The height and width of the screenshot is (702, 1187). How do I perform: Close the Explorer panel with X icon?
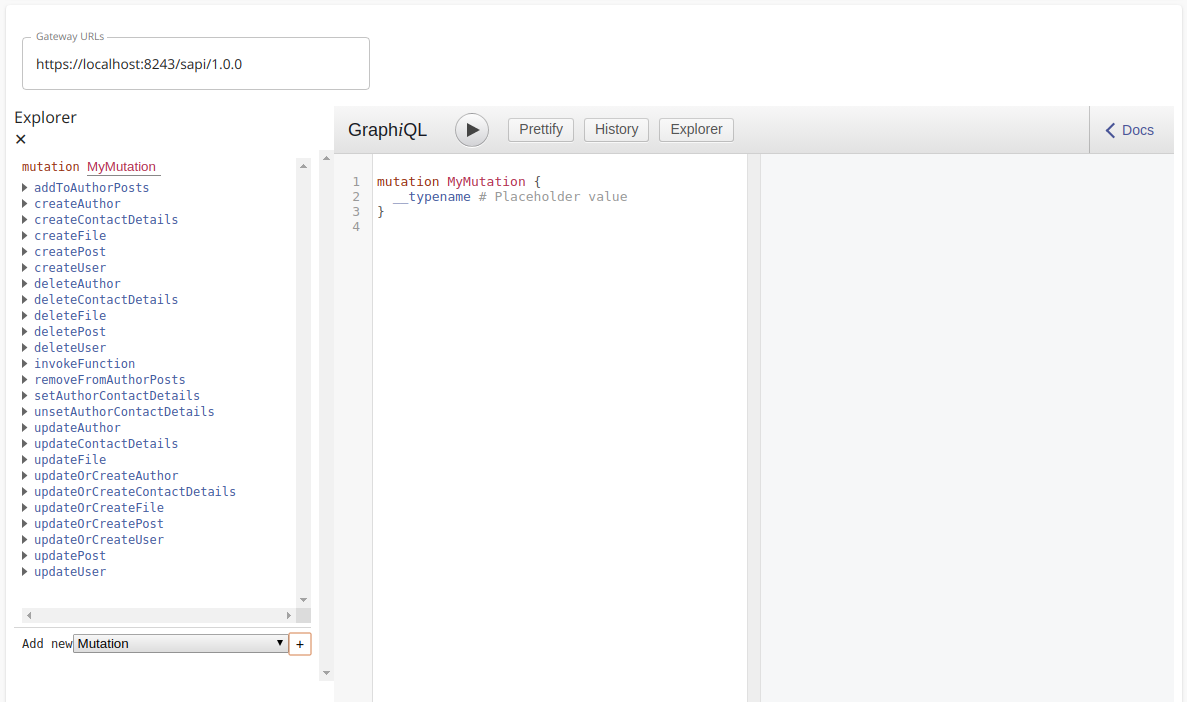point(20,139)
